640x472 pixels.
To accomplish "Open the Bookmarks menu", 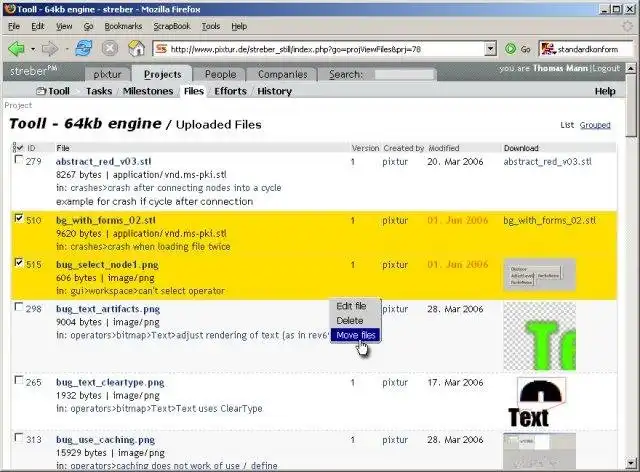I will (x=123, y=26).
